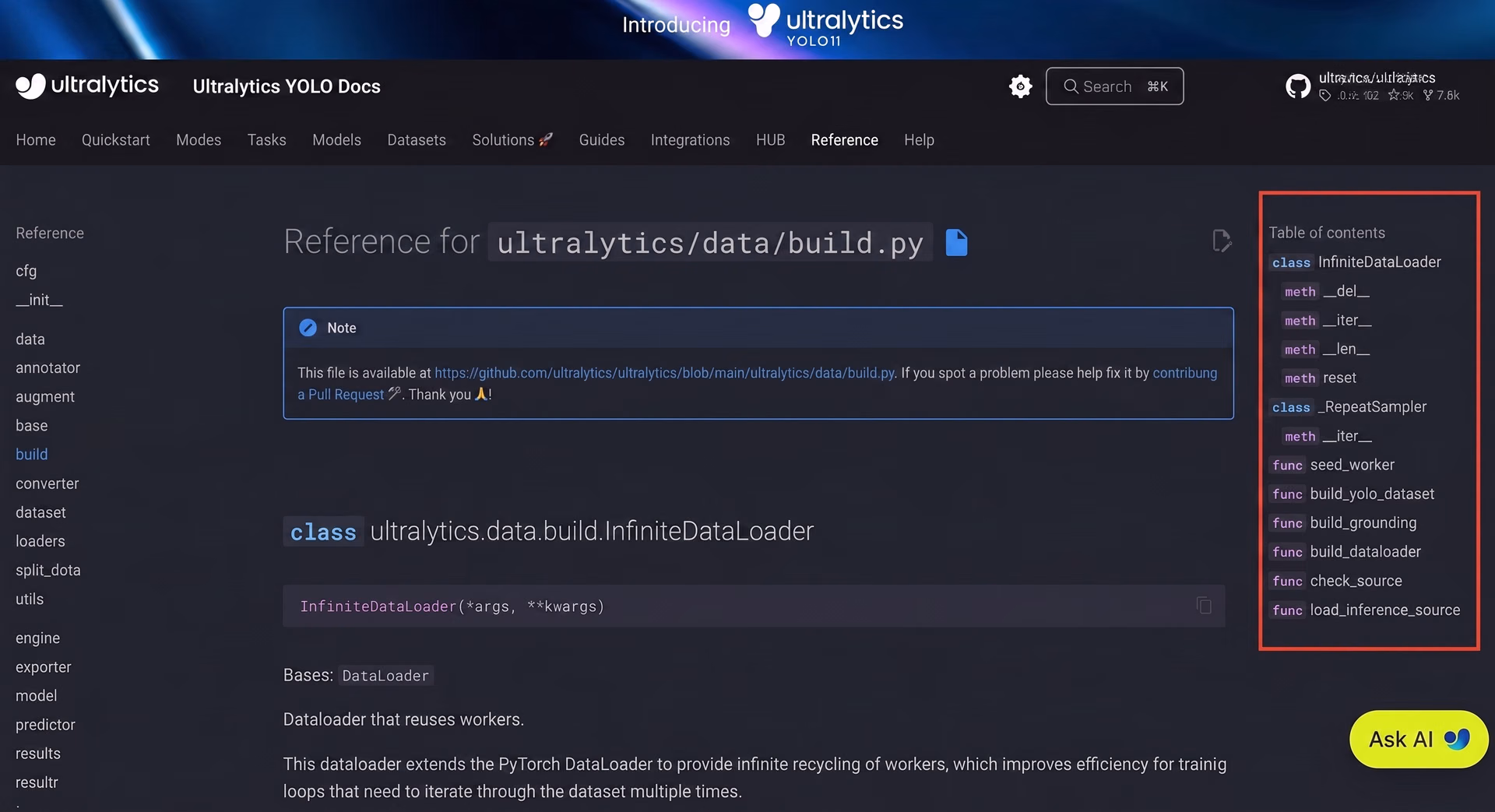Click the DataLoader base class label
This screenshot has height=812, width=1495.
pyautogui.click(x=385, y=676)
